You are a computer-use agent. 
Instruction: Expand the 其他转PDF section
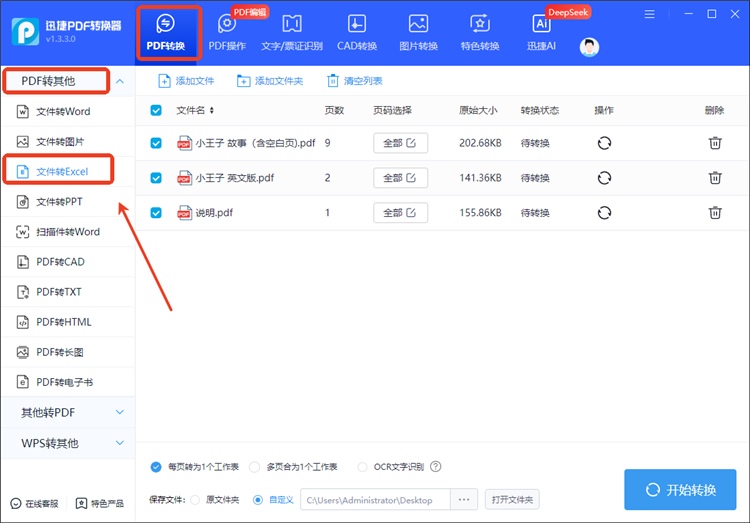tap(120, 412)
